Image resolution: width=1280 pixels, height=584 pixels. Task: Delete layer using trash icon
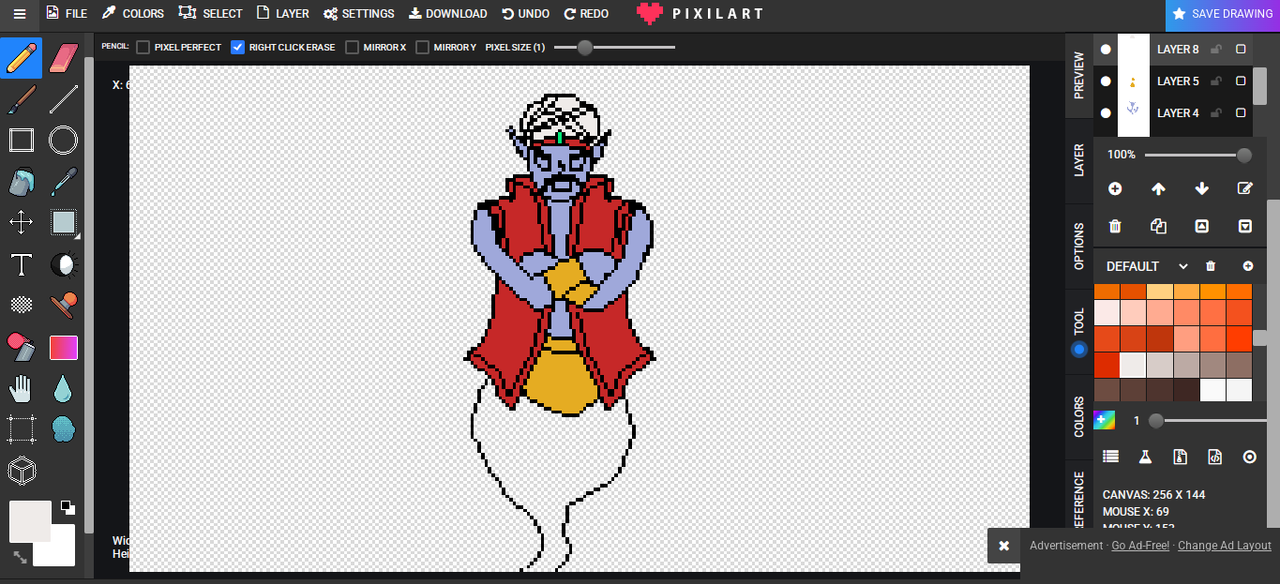click(1115, 227)
